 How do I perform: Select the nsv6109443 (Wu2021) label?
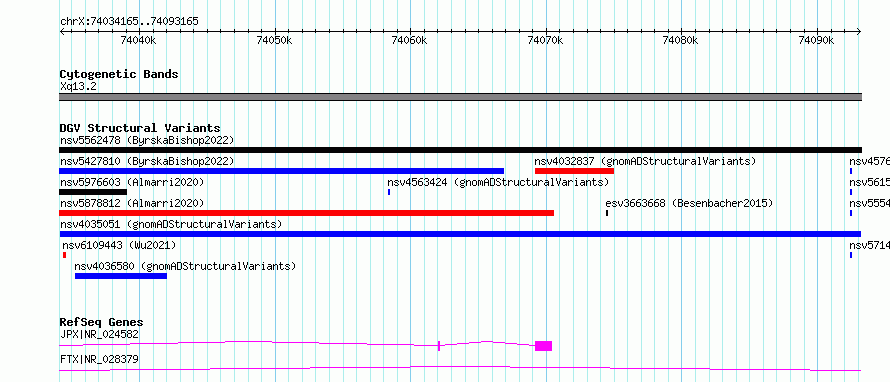click(119, 245)
